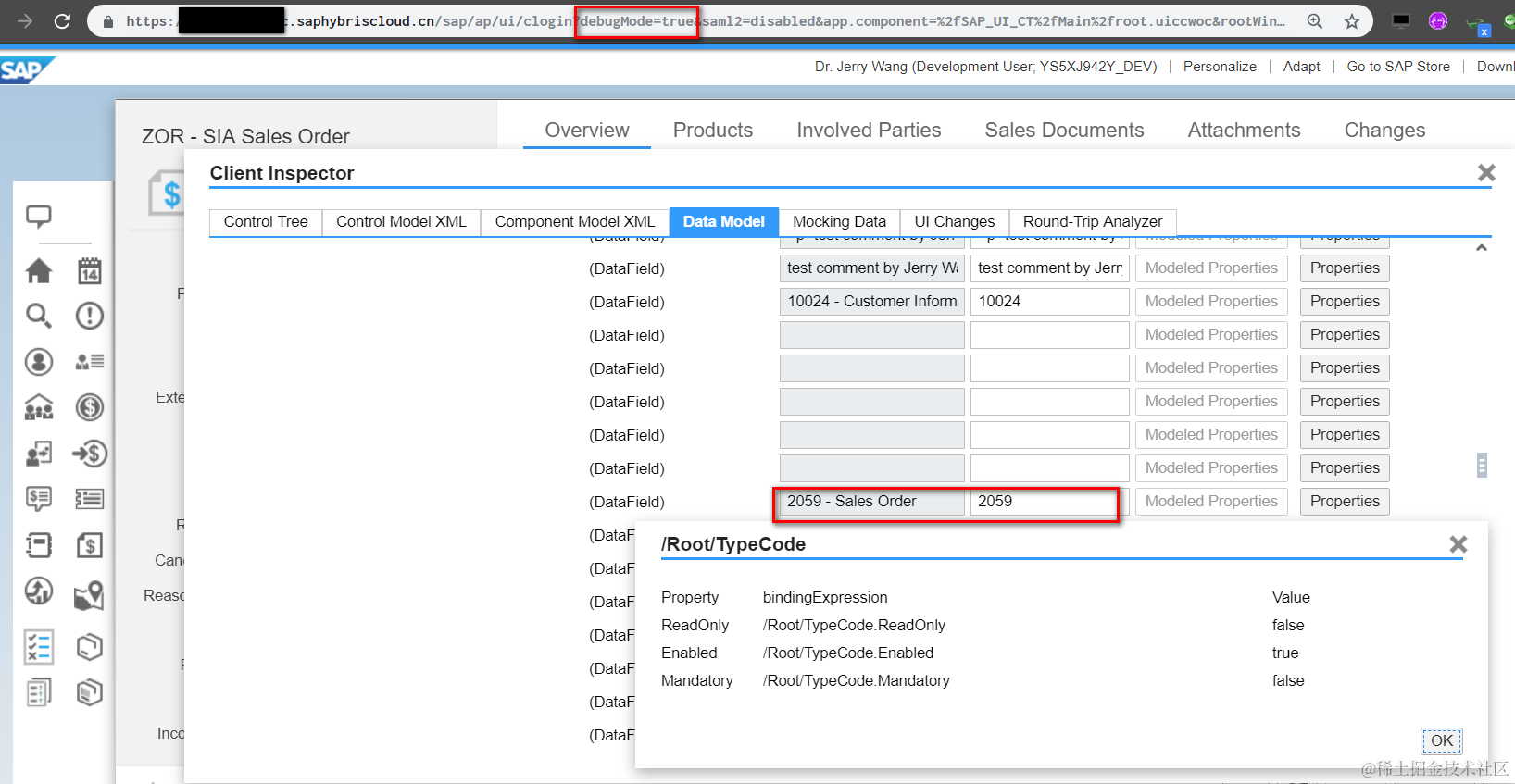The height and width of the screenshot is (784, 1515).
Task: Open the contact list icon with lines
Action: tap(90, 362)
